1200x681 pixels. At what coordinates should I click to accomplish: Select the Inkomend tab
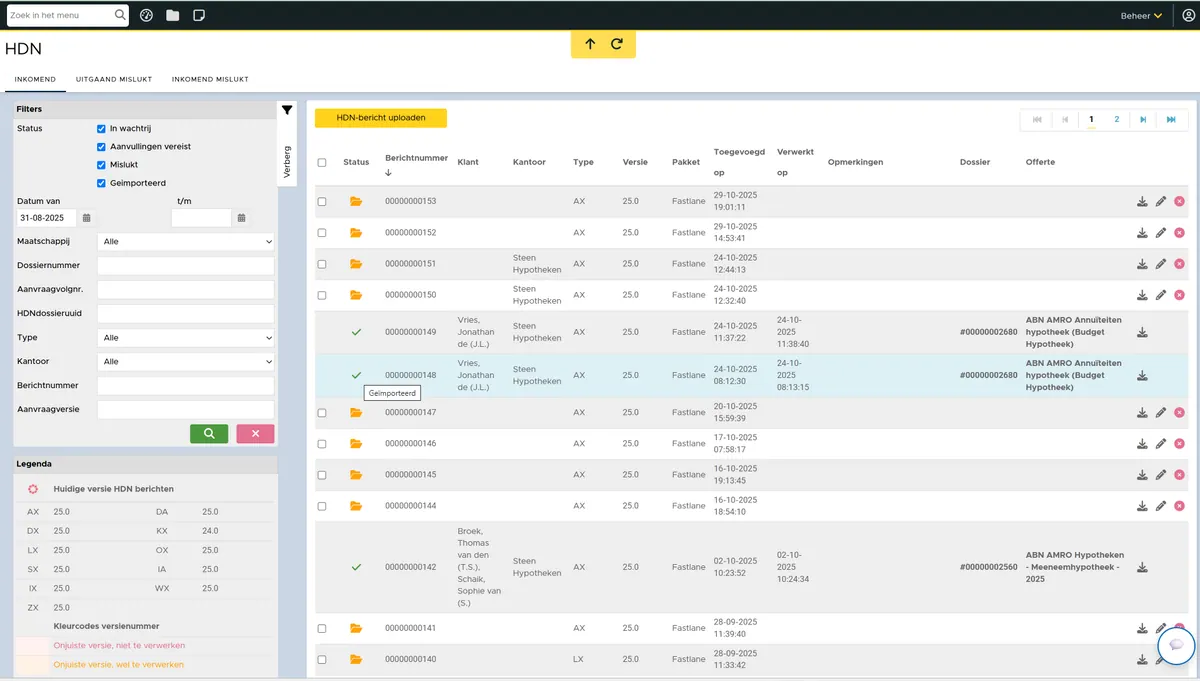pyautogui.click(x=35, y=79)
